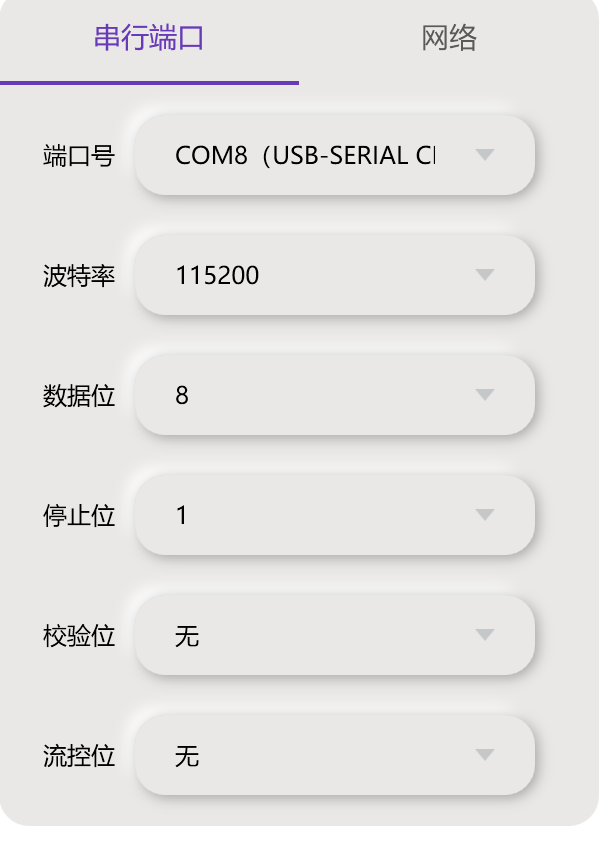Click the 数据位 dropdown arrow icon
Viewport: 614px width, 850px height.
tap(485, 394)
